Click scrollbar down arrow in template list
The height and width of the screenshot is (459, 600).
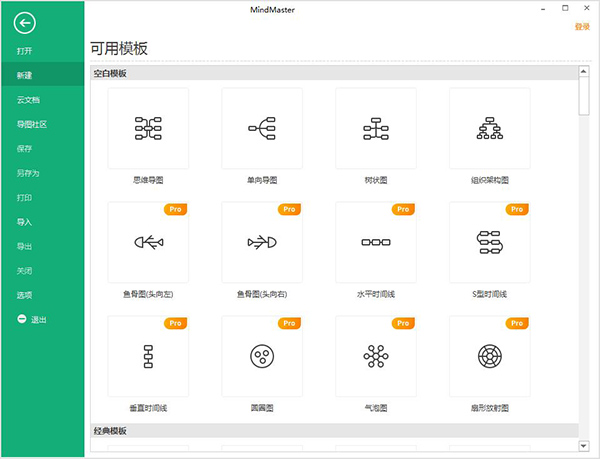point(584,446)
